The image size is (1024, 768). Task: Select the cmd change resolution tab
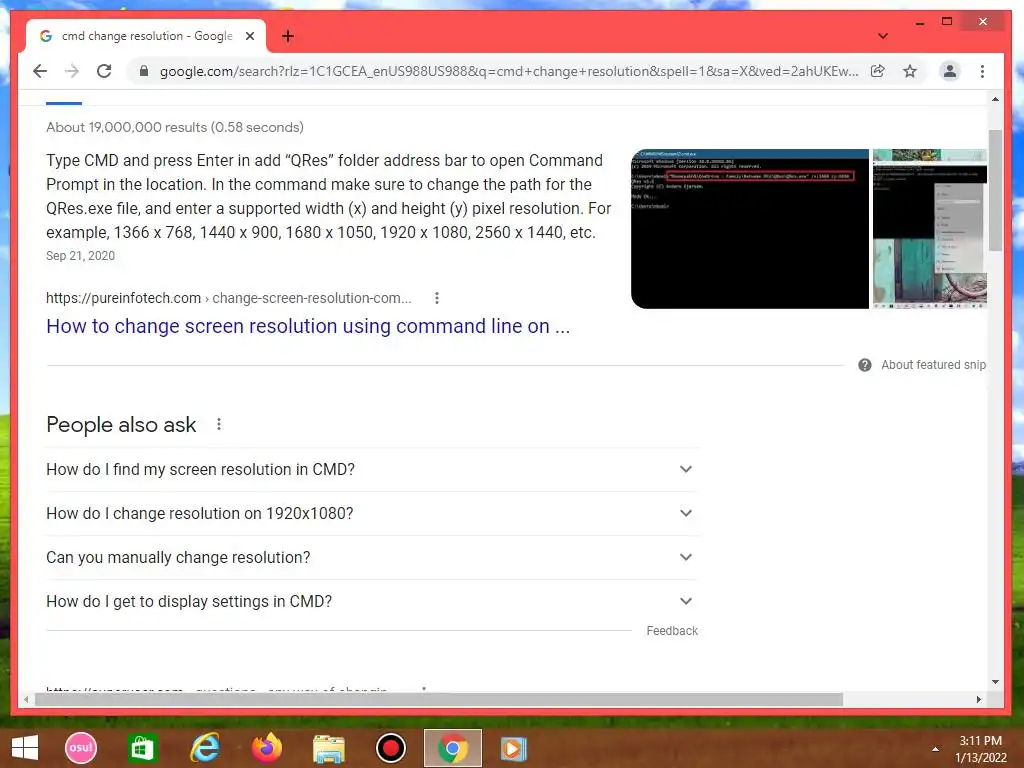[x=146, y=36]
